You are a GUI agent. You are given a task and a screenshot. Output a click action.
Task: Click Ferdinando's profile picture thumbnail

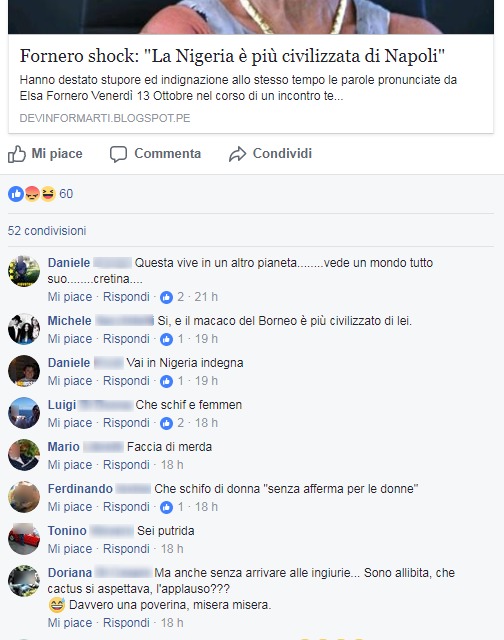click(24, 497)
